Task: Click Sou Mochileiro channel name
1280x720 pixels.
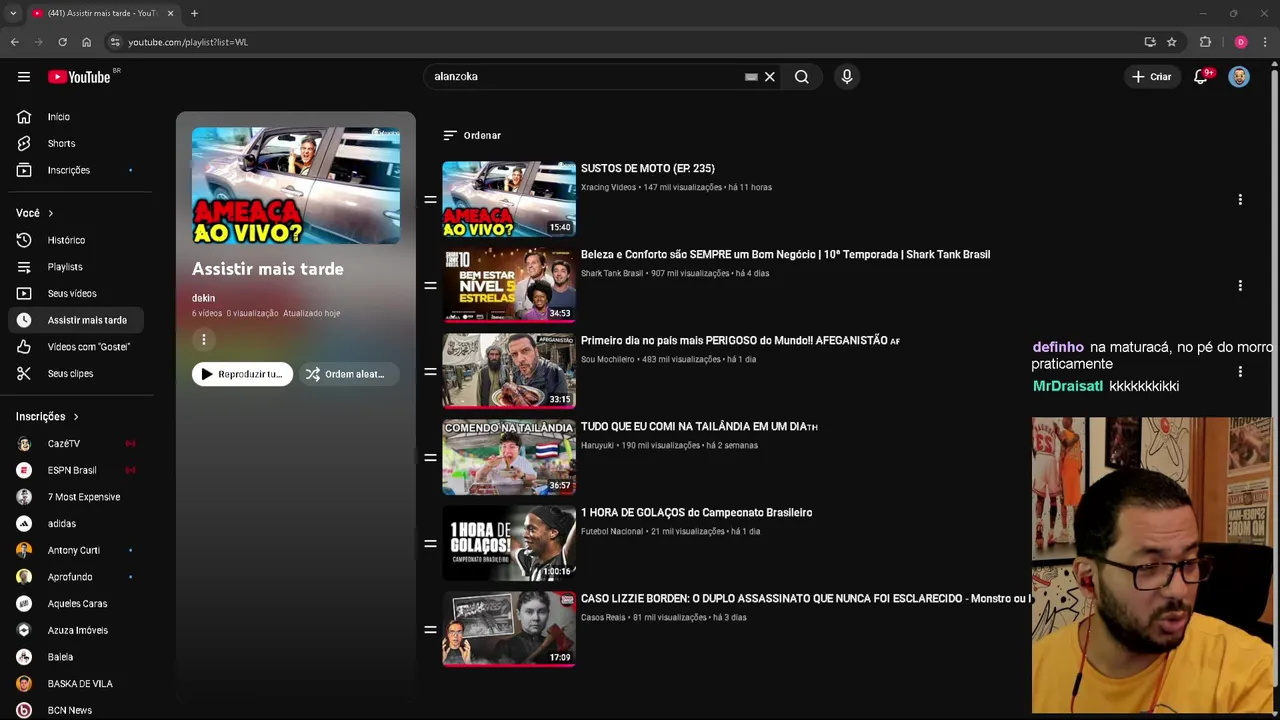Action: pyautogui.click(x=608, y=359)
